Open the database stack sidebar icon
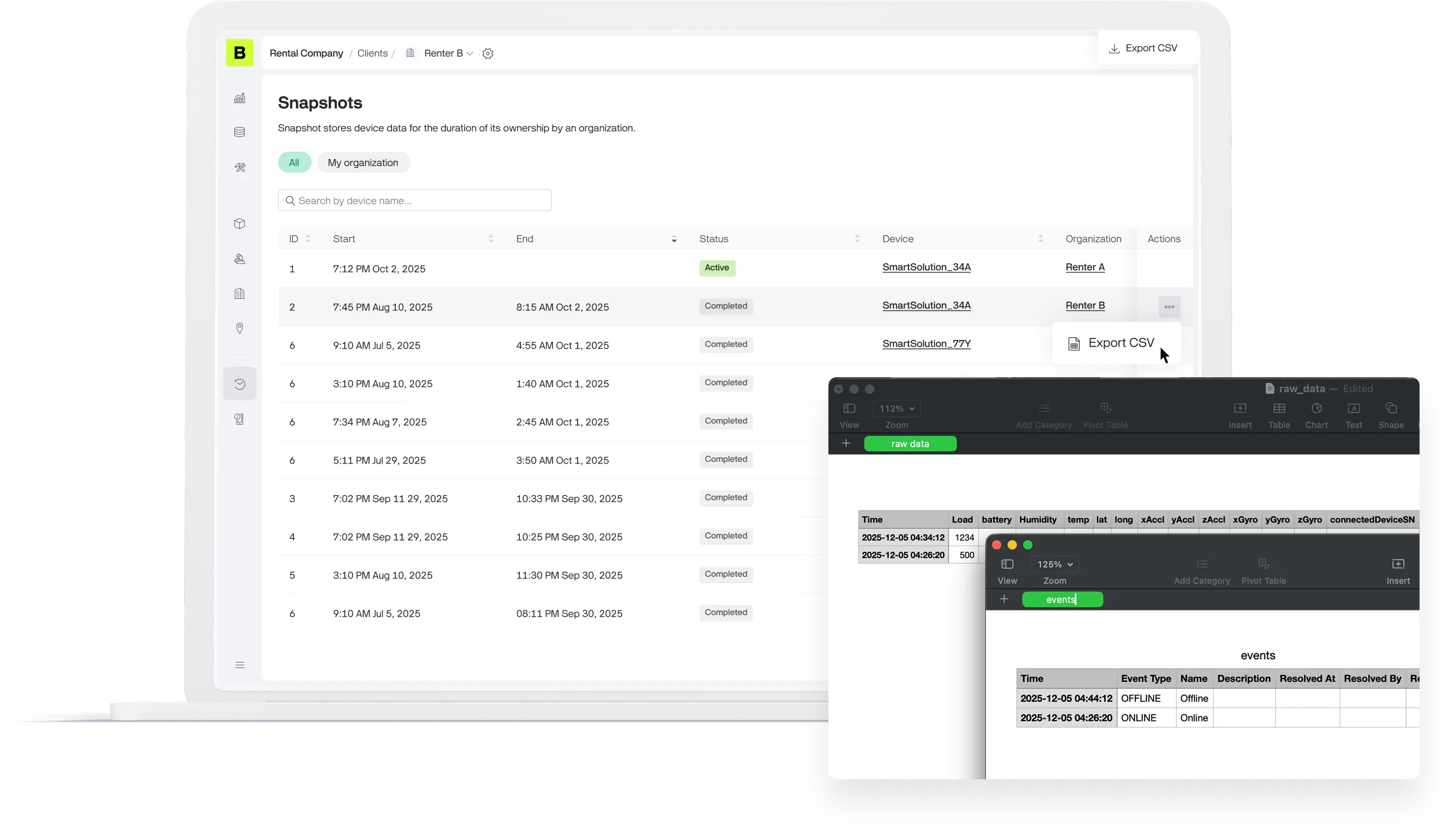 coord(240,132)
